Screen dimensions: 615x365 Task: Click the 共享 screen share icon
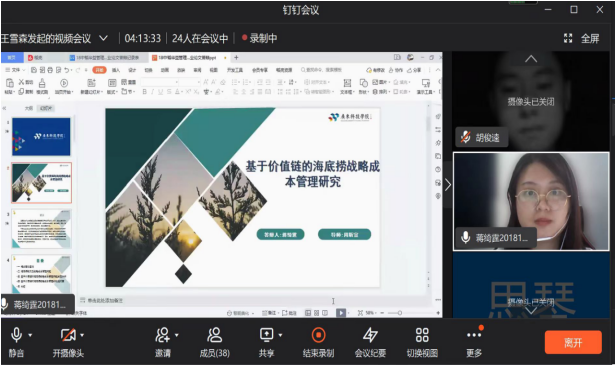[x=266, y=335]
